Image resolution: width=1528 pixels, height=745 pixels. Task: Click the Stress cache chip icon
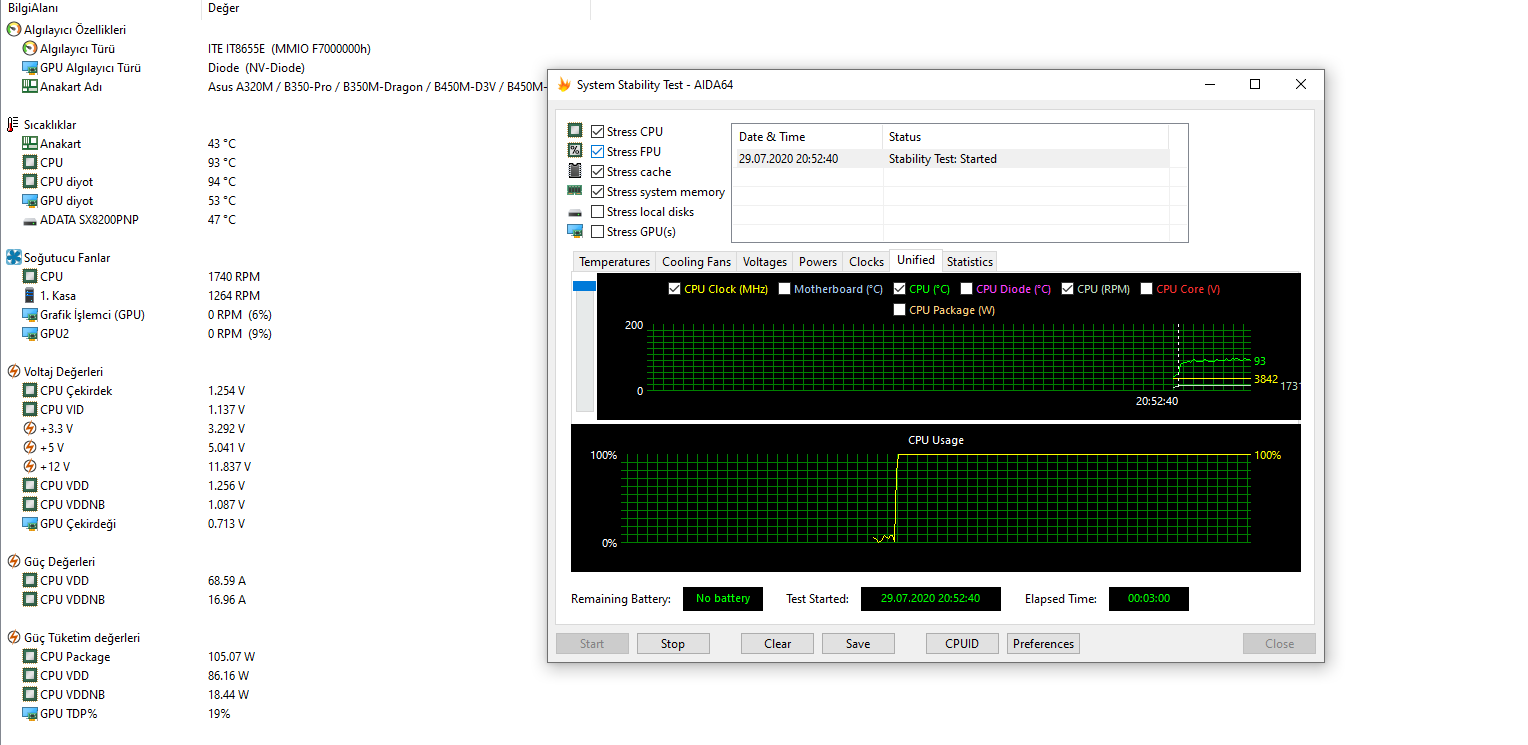coord(575,171)
